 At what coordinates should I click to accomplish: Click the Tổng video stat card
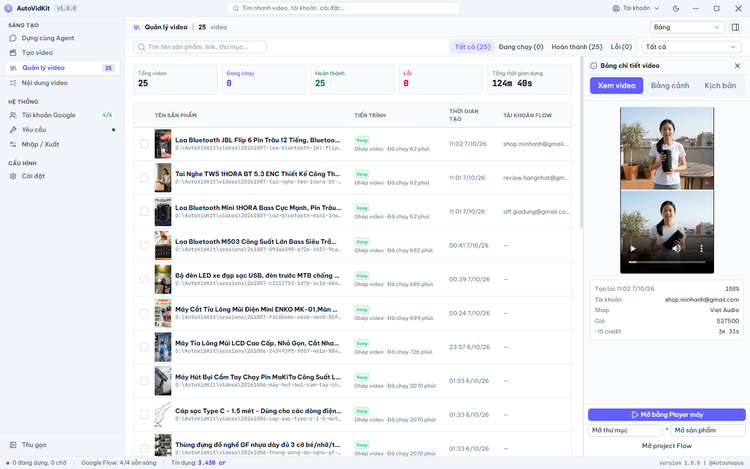point(175,79)
